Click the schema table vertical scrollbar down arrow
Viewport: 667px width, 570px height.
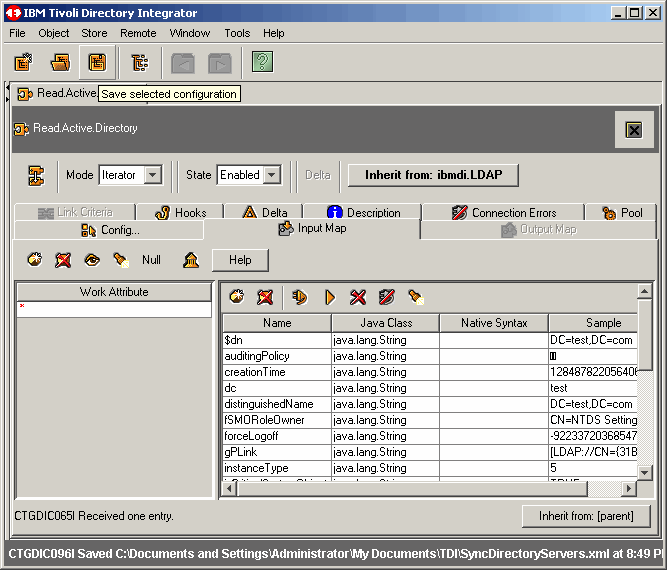(x=645, y=471)
